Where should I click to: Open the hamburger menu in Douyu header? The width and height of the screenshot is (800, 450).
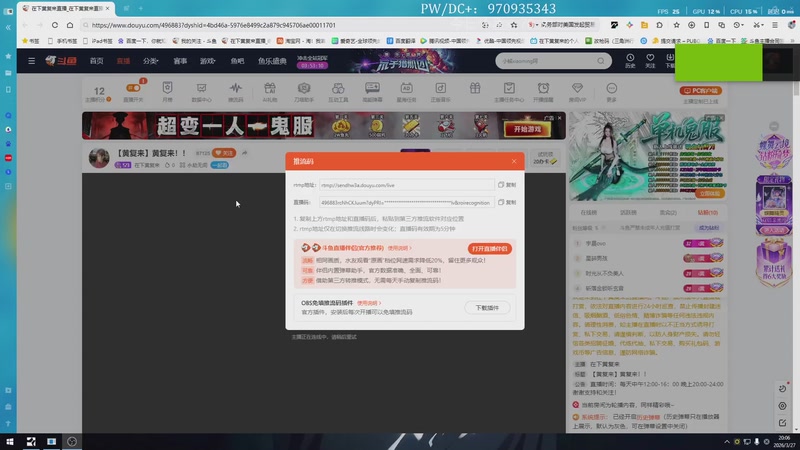[x=31, y=61]
